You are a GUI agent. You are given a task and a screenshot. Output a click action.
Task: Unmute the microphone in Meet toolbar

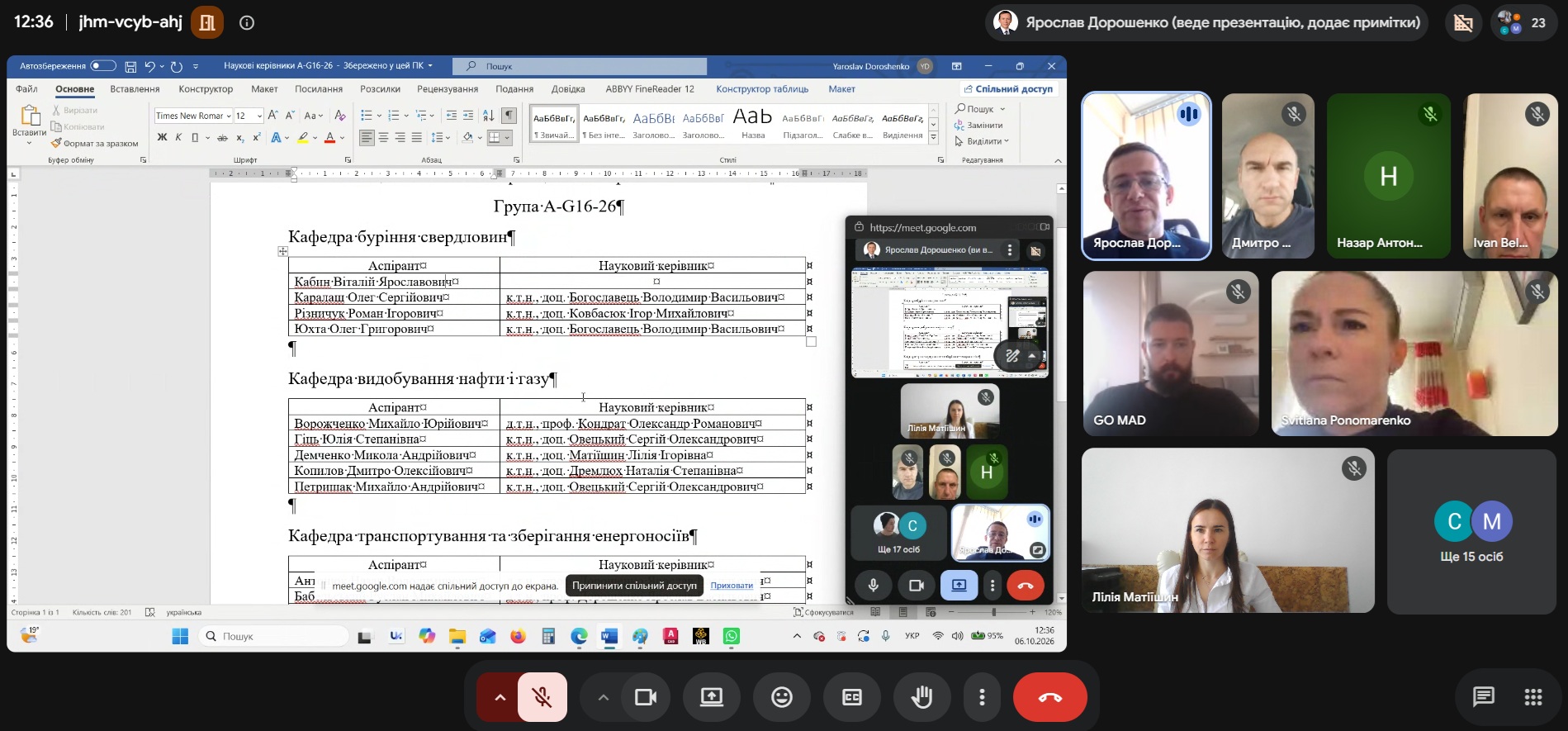click(542, 697)
